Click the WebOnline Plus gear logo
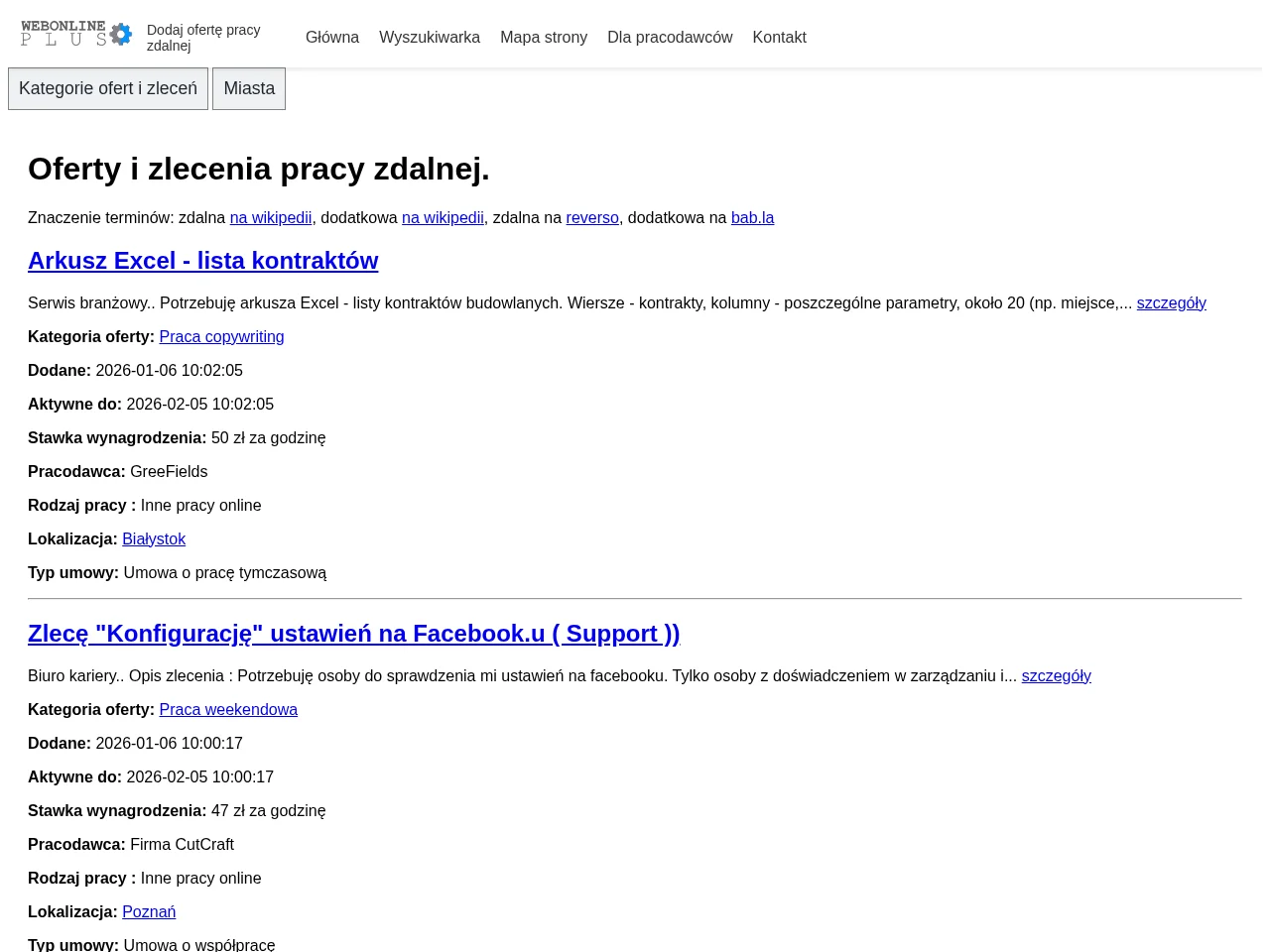This screenshot has height=952, width=1270. tap(76, 34)
